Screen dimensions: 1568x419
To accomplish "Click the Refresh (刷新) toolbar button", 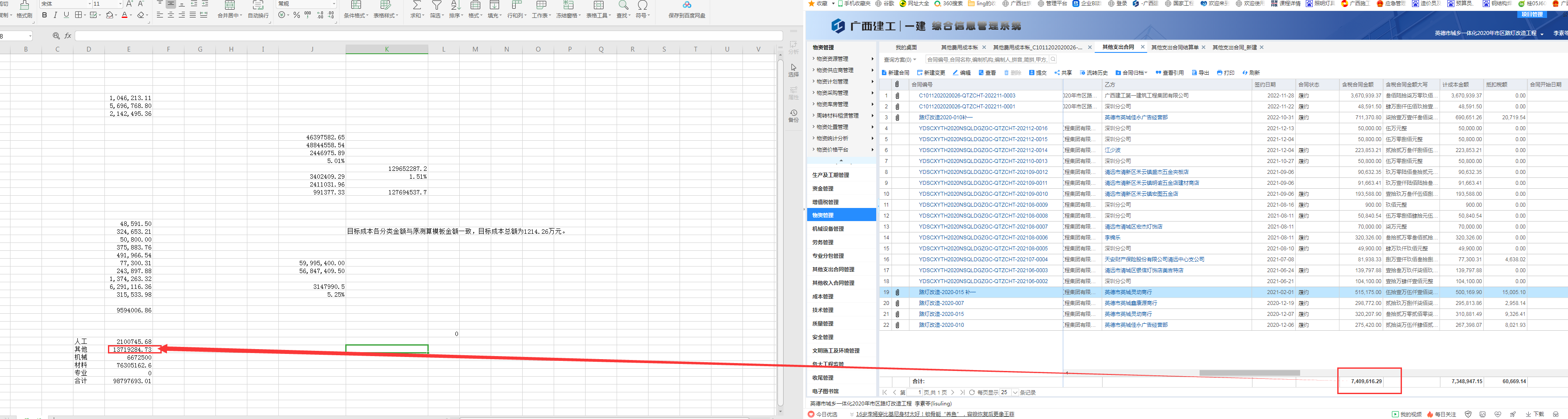I will click(1251, 73).
